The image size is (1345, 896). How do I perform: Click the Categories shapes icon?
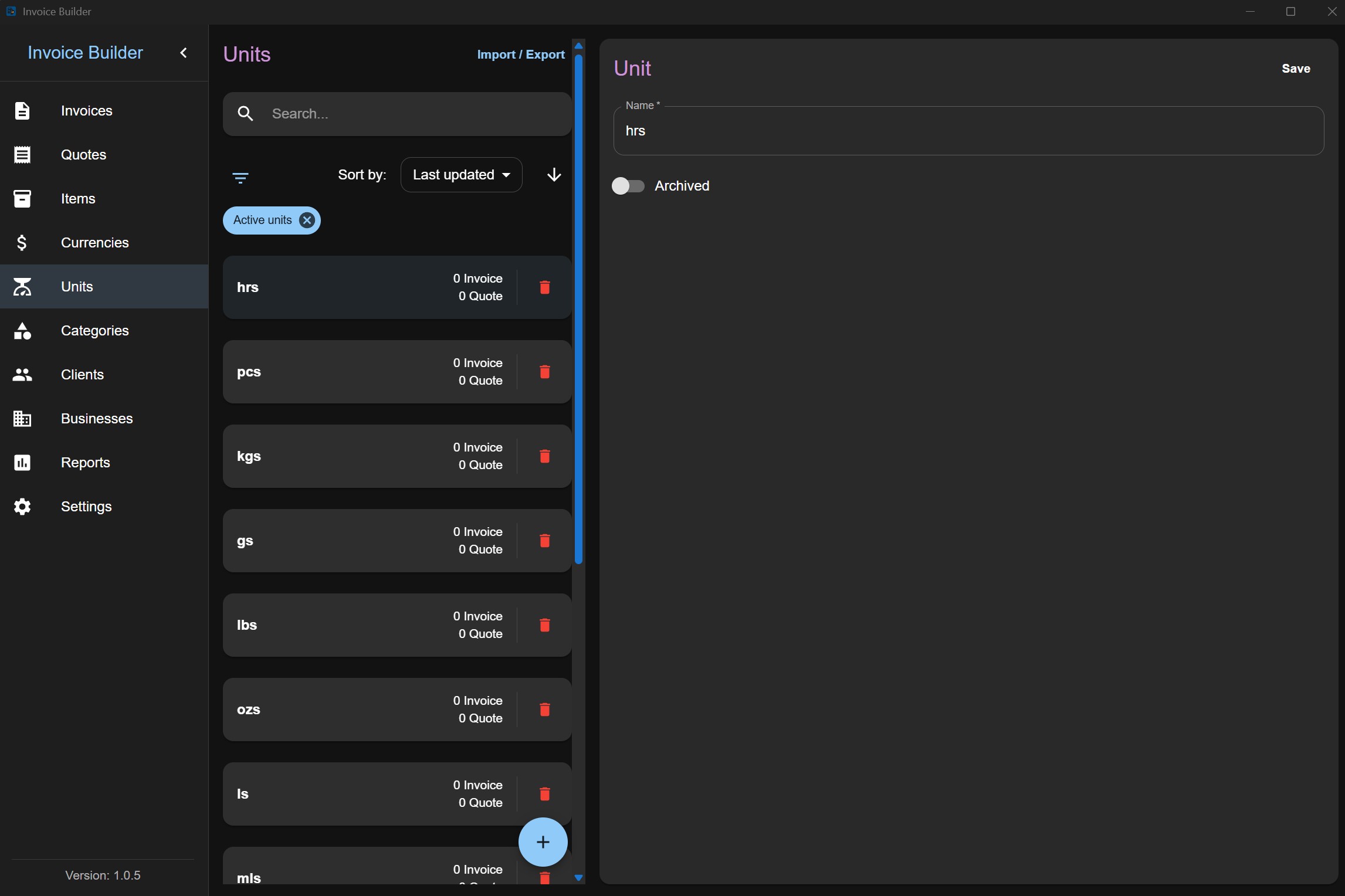(22, 331)
